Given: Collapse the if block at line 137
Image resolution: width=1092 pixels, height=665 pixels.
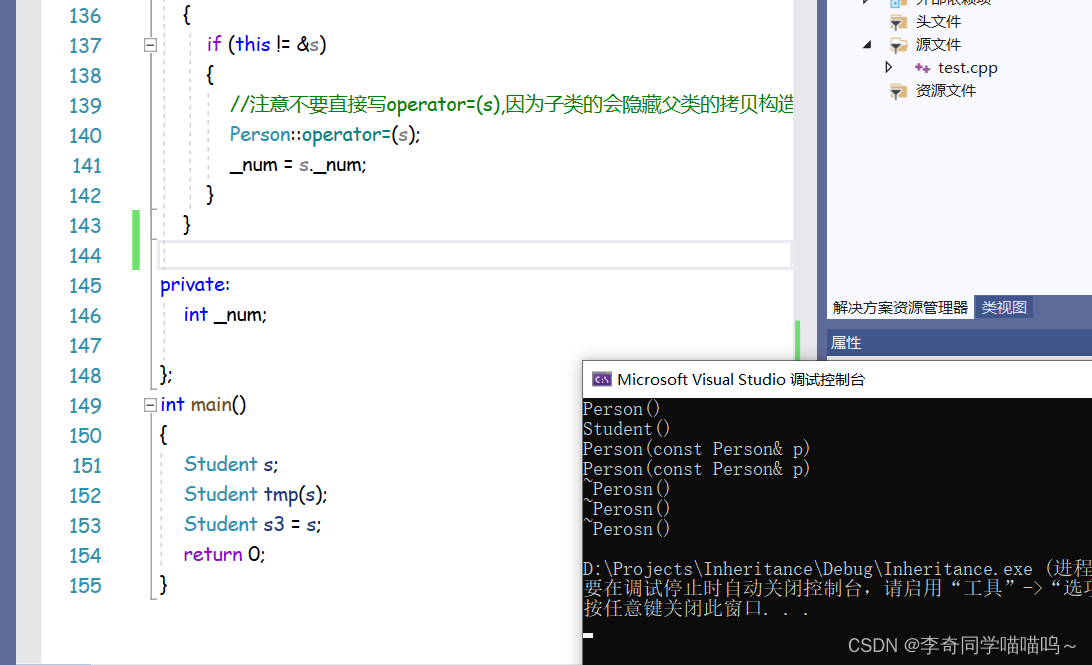Looking at the screenshot, I should click(x=150, y=45).
